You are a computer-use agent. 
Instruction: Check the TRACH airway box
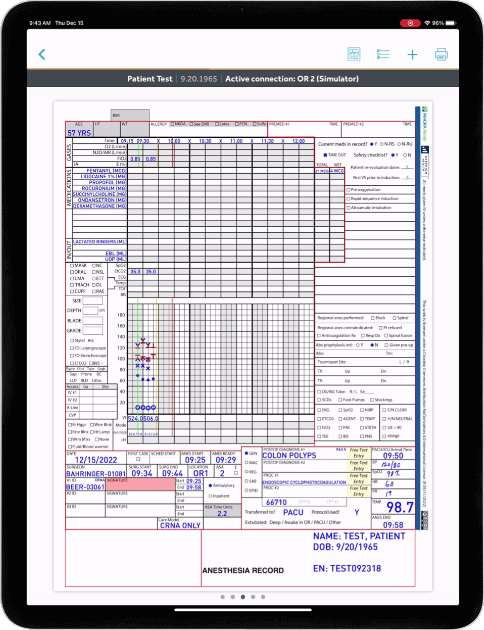(x=72, y=285)
